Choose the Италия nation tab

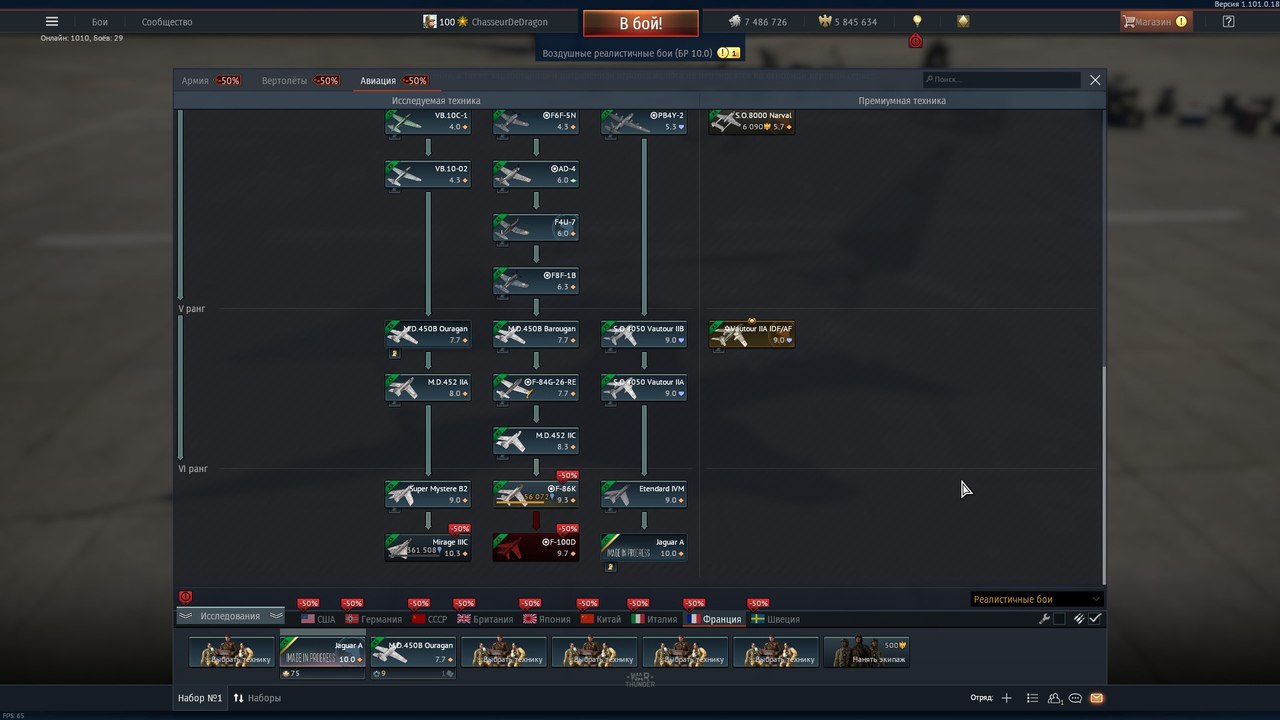[x=654, y=619]
